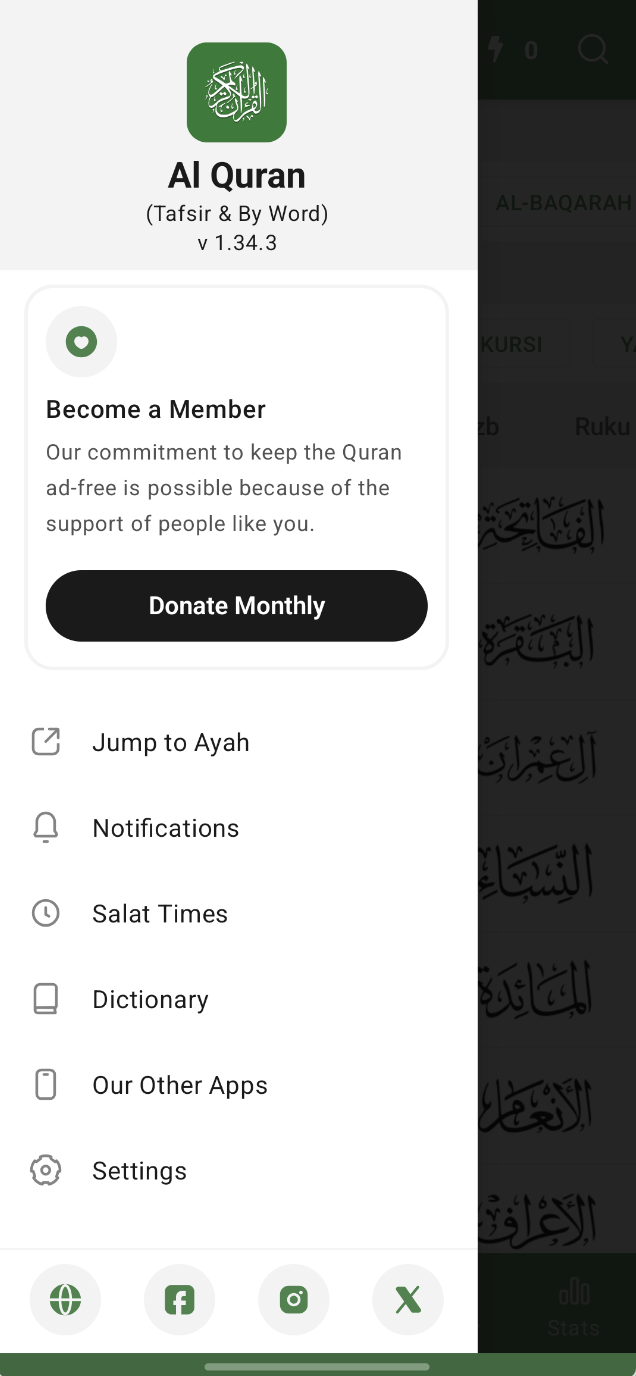Click the heart membership icon
This screenshot has height=1376, width=636.
(81, 342)
